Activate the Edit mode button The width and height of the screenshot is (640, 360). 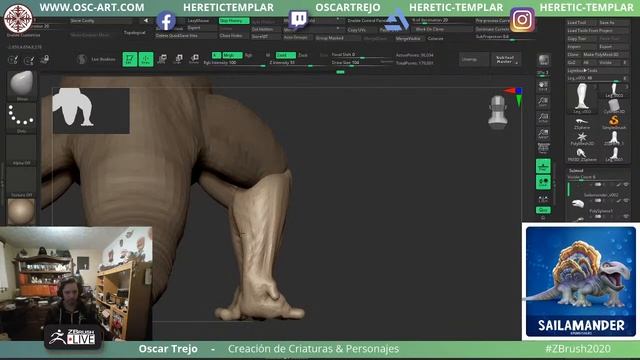130,59
